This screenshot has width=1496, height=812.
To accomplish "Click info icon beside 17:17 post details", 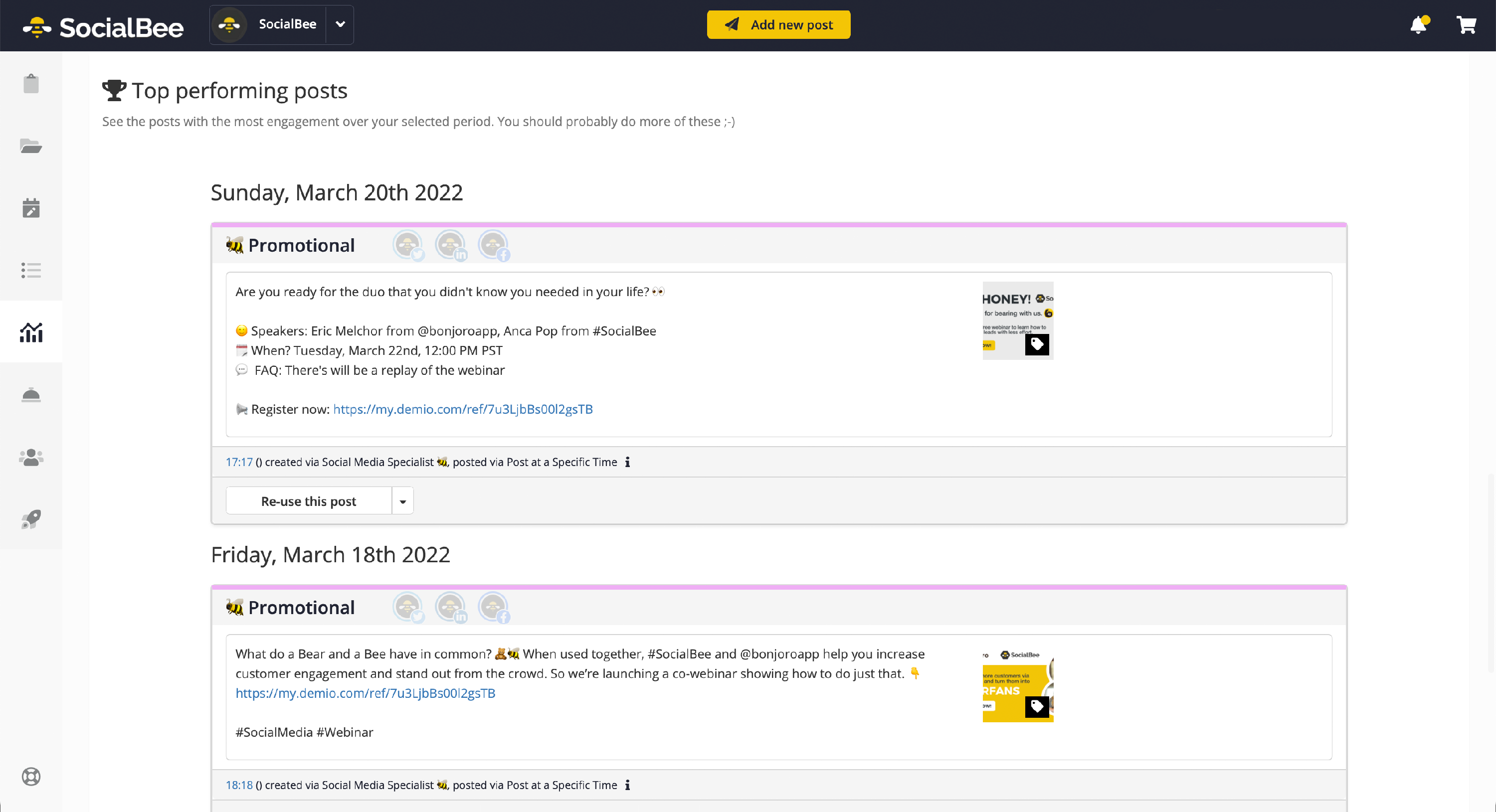I will tap(627, 462).
